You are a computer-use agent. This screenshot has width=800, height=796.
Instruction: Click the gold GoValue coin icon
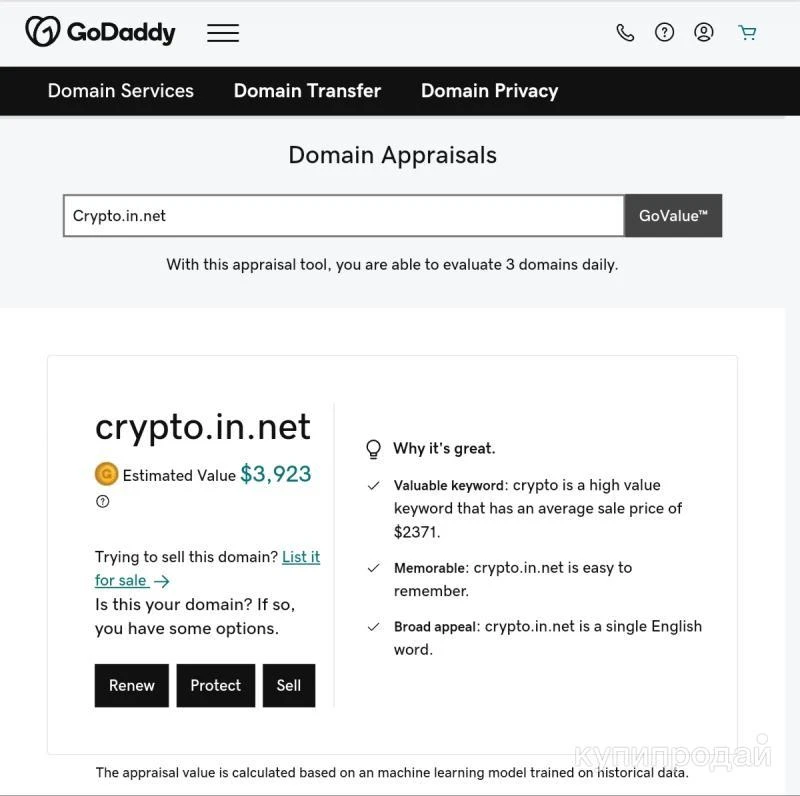pos(106,474)
